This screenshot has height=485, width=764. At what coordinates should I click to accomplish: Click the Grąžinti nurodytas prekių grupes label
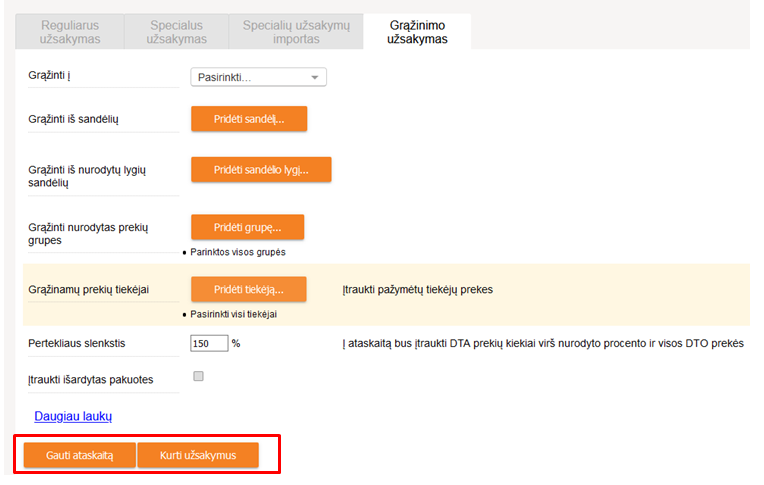[88, 234]
